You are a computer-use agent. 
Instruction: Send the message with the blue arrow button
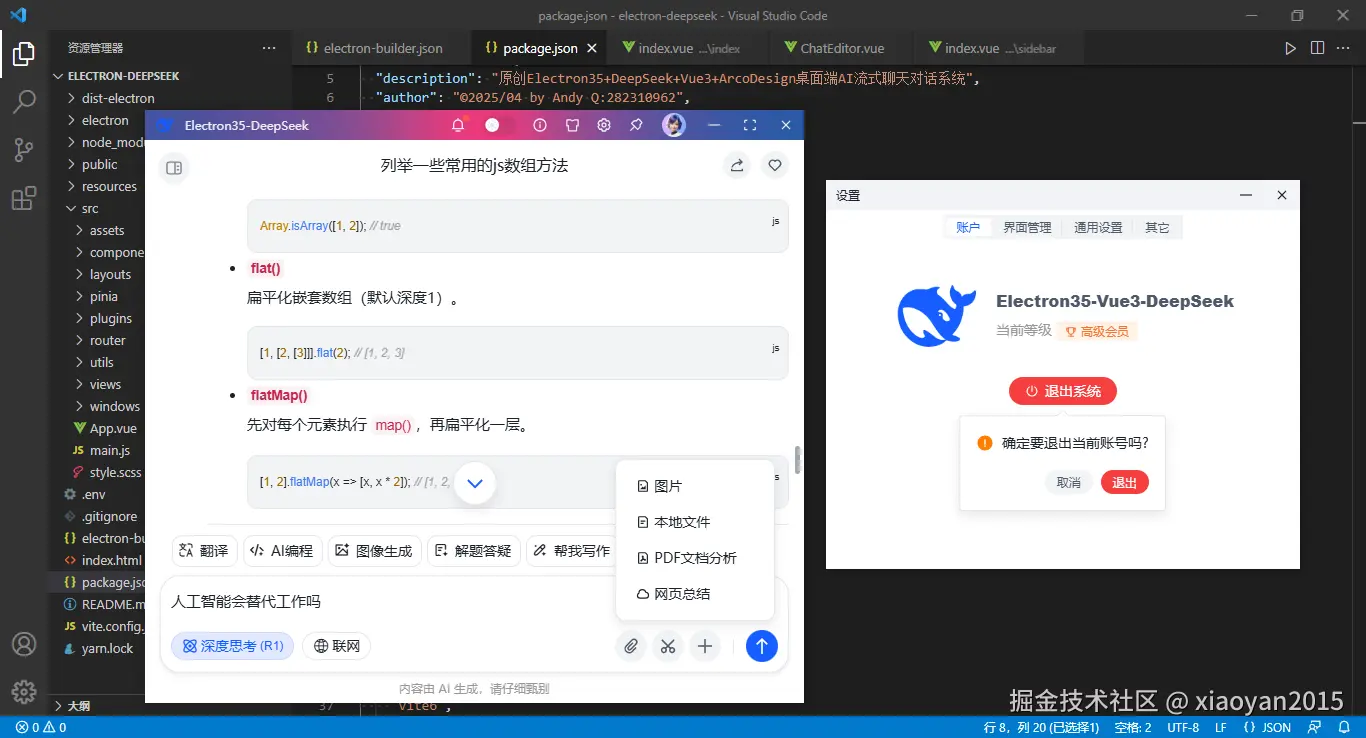coord(762,646)
